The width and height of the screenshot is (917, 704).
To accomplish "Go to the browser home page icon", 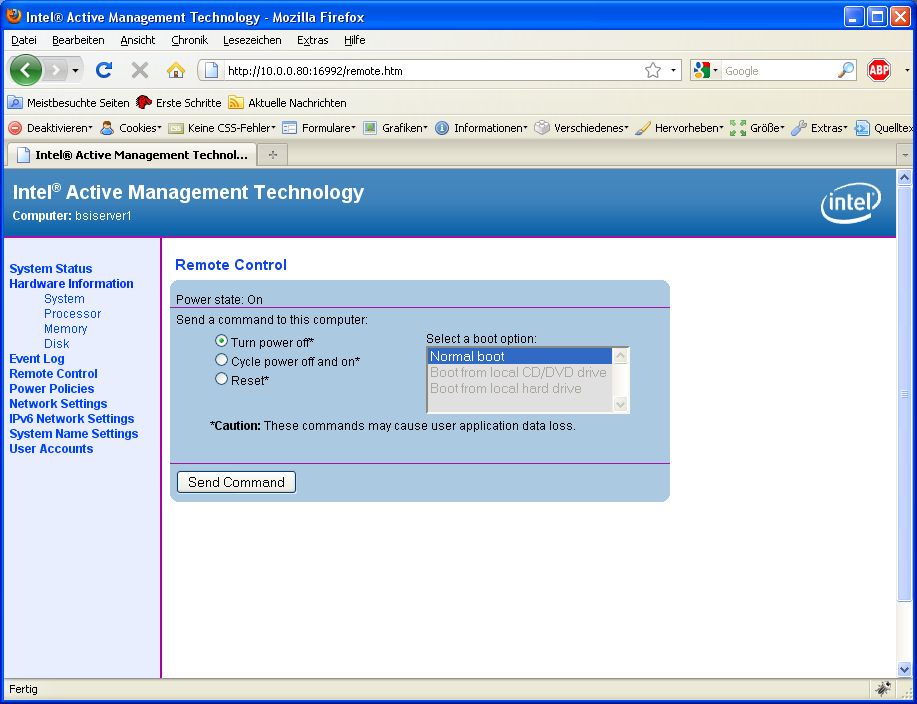I will pyautogui.click(x=176, y=70).
